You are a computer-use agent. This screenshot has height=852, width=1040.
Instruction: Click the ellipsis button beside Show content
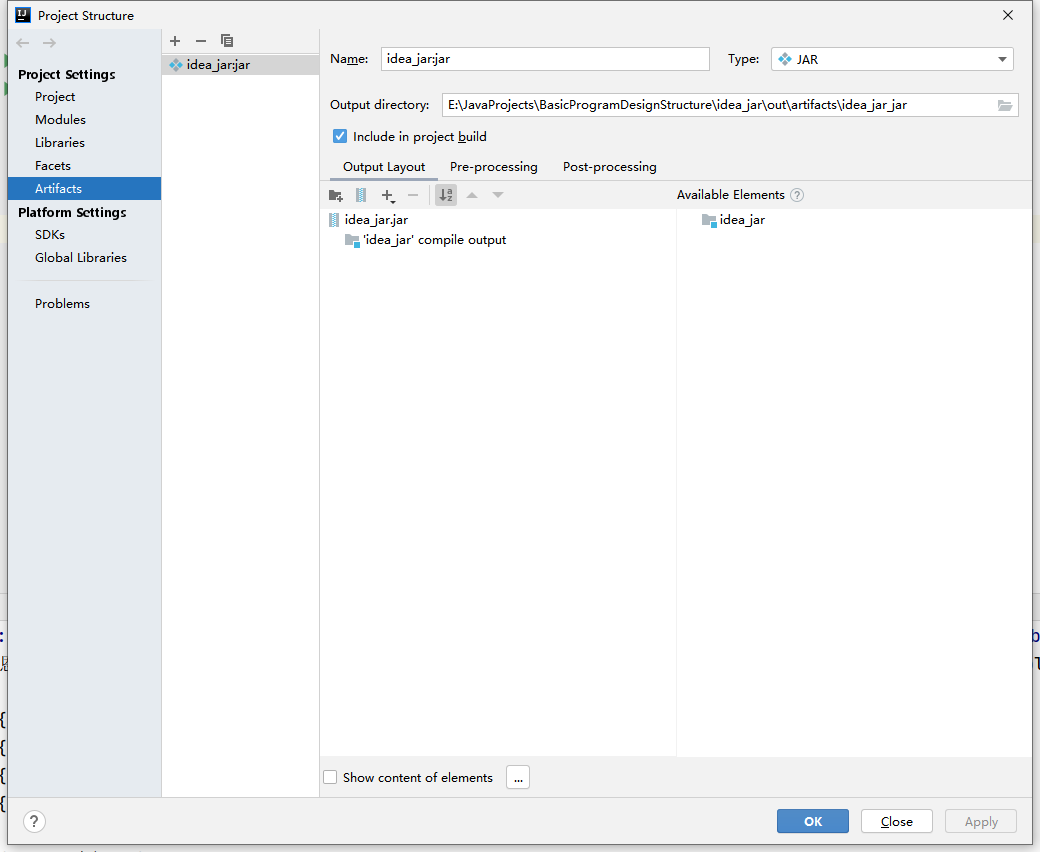518,777
